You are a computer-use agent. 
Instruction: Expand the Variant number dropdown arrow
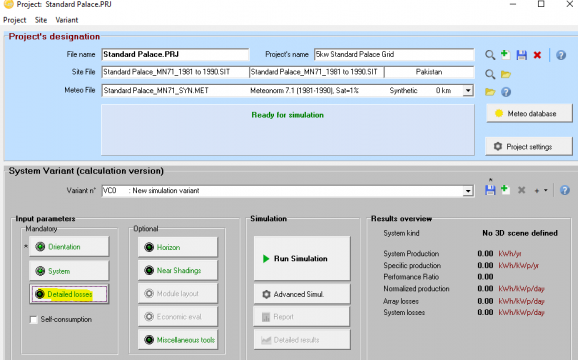[468, 191]
